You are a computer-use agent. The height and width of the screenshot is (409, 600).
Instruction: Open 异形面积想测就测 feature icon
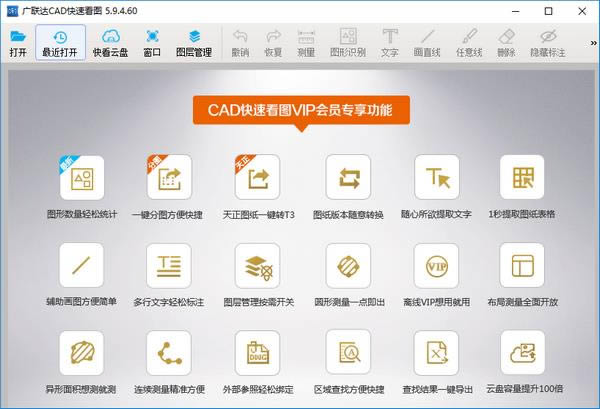pyautogui.click(x=82, y=353)
